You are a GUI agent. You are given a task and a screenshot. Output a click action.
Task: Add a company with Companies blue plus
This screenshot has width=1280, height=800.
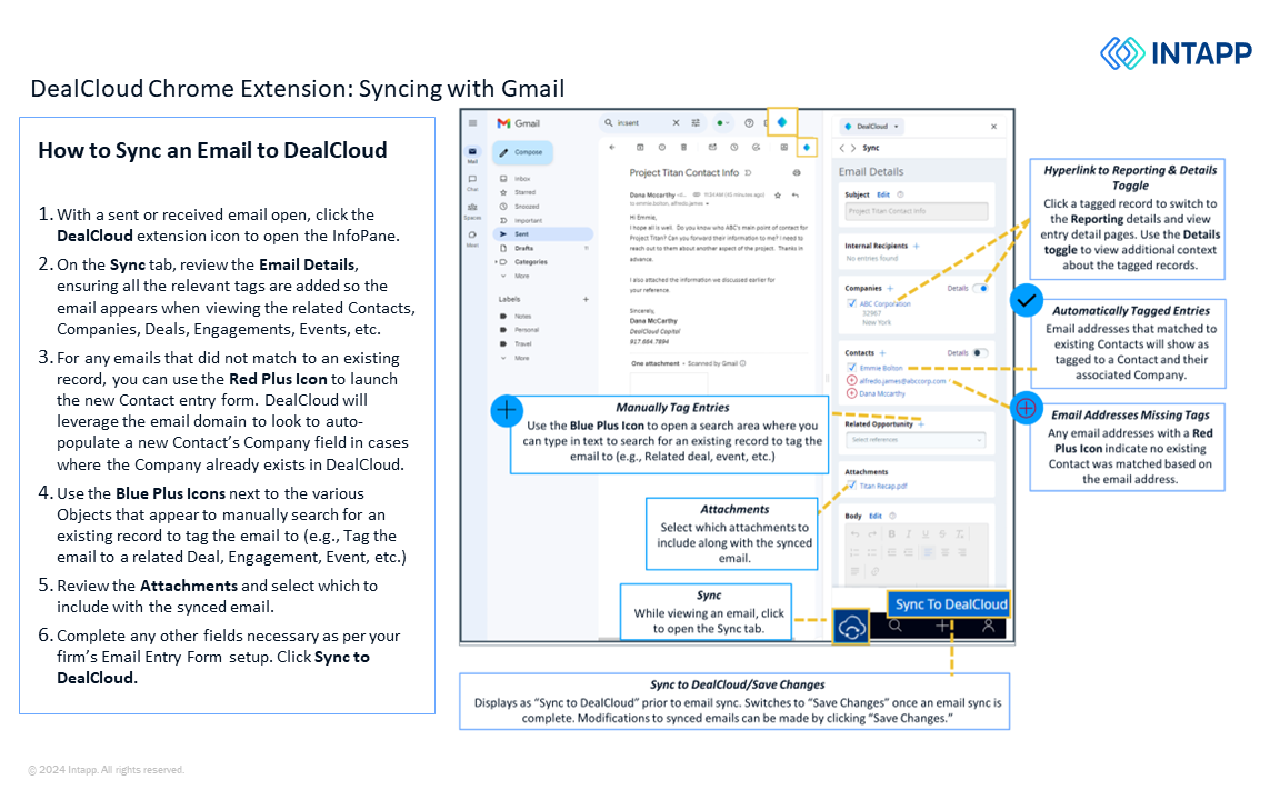coord(890,288)
